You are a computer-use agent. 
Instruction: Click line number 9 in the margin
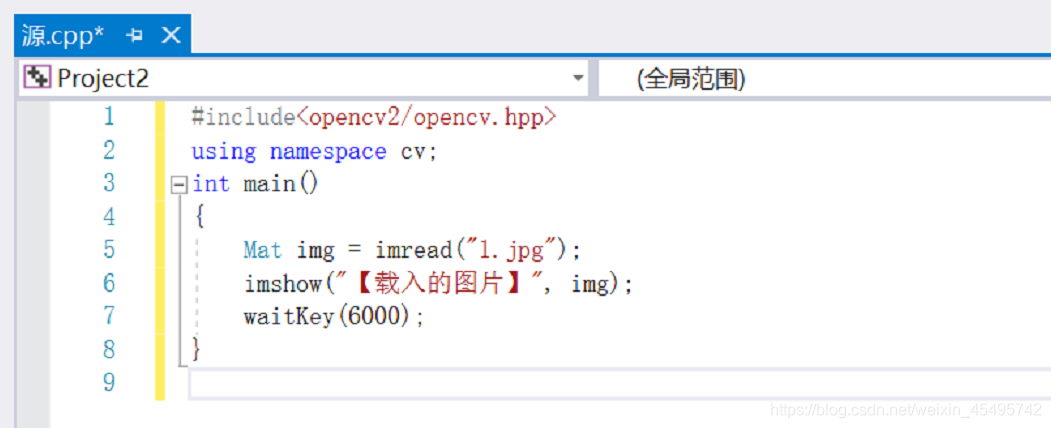click(x=108, y=382)
